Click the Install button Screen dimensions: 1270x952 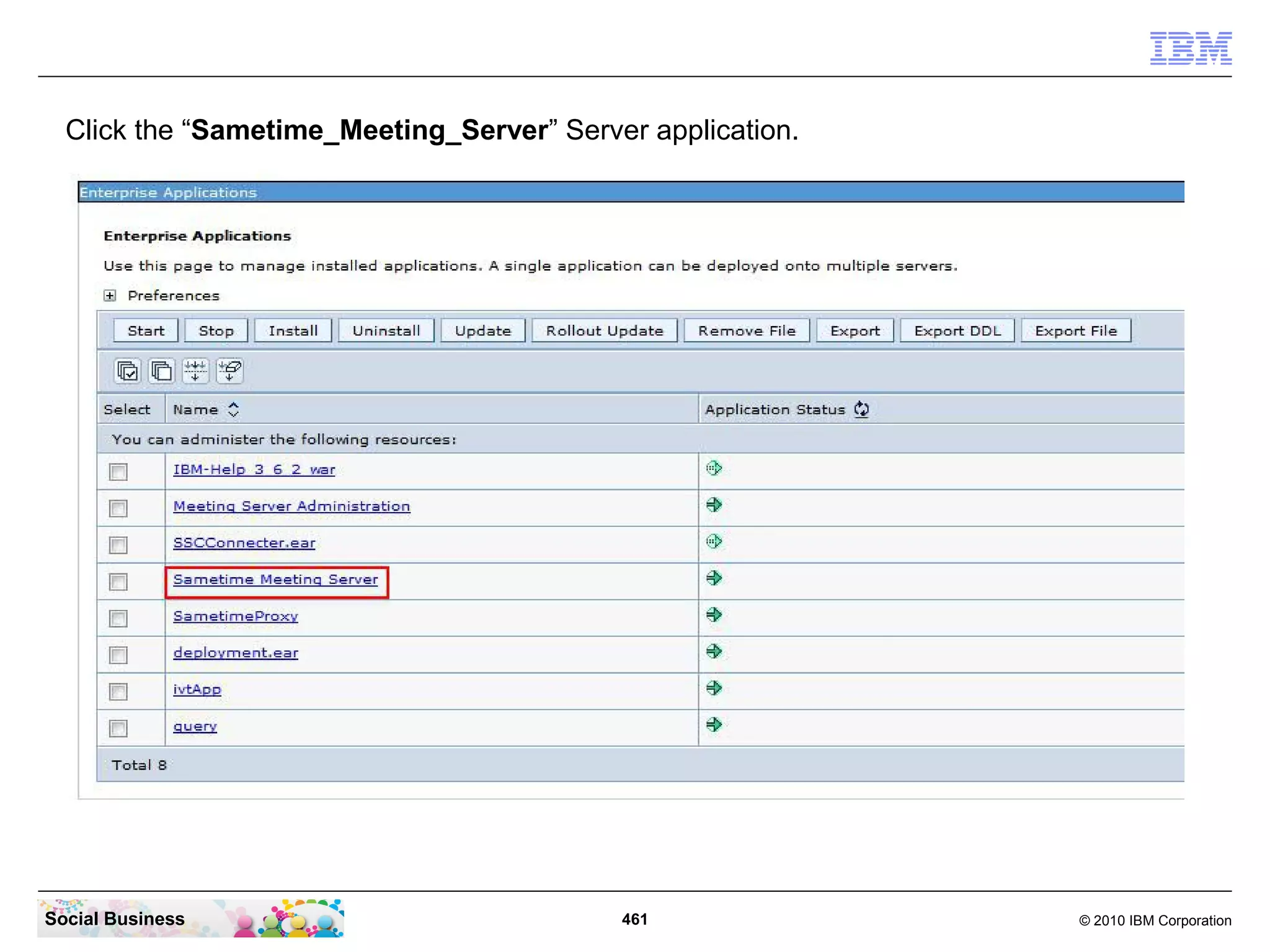tap(293, 331)
